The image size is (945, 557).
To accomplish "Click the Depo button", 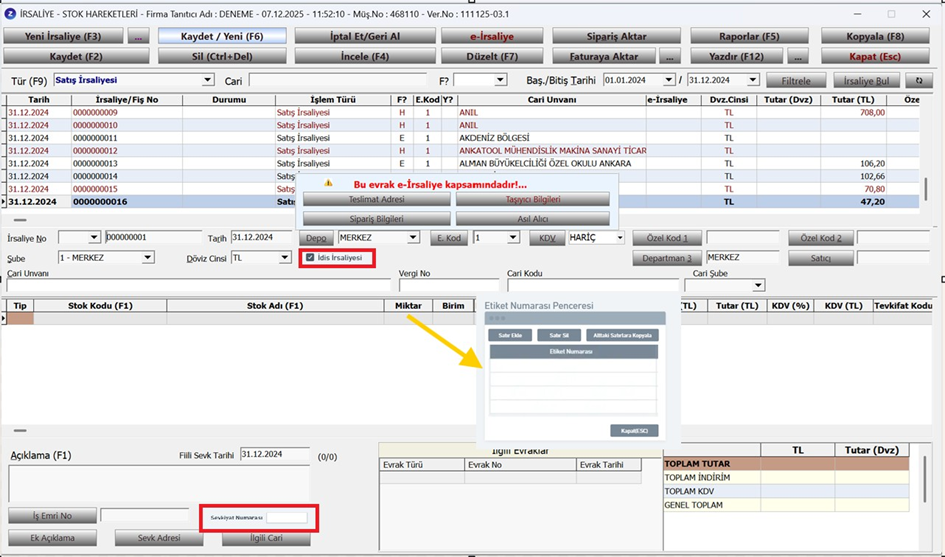I will (316, 238).
